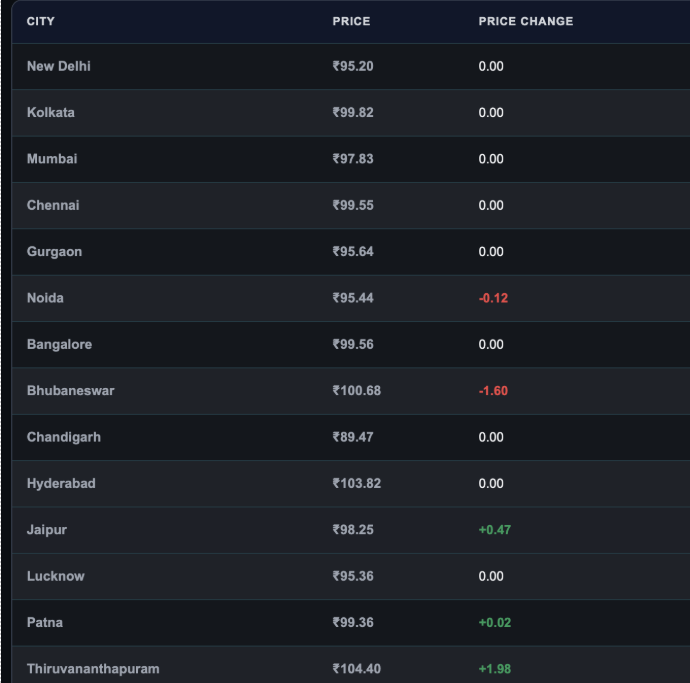Viewport: 690px width, 683px height.
Task: Click the PRICE CHANGE column header
Action: (526, 21)
